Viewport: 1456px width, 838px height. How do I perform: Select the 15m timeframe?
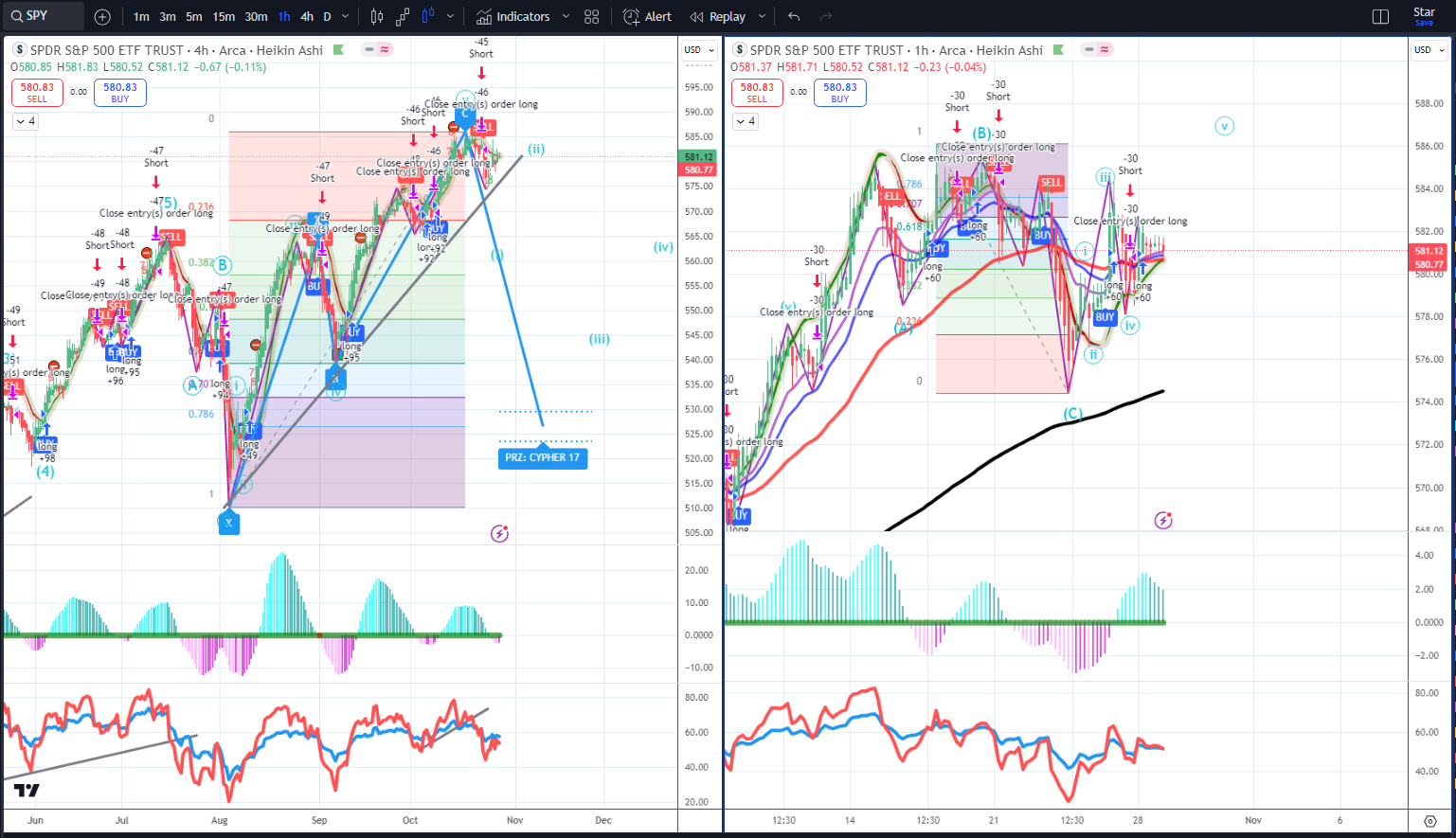pos(224,16)
